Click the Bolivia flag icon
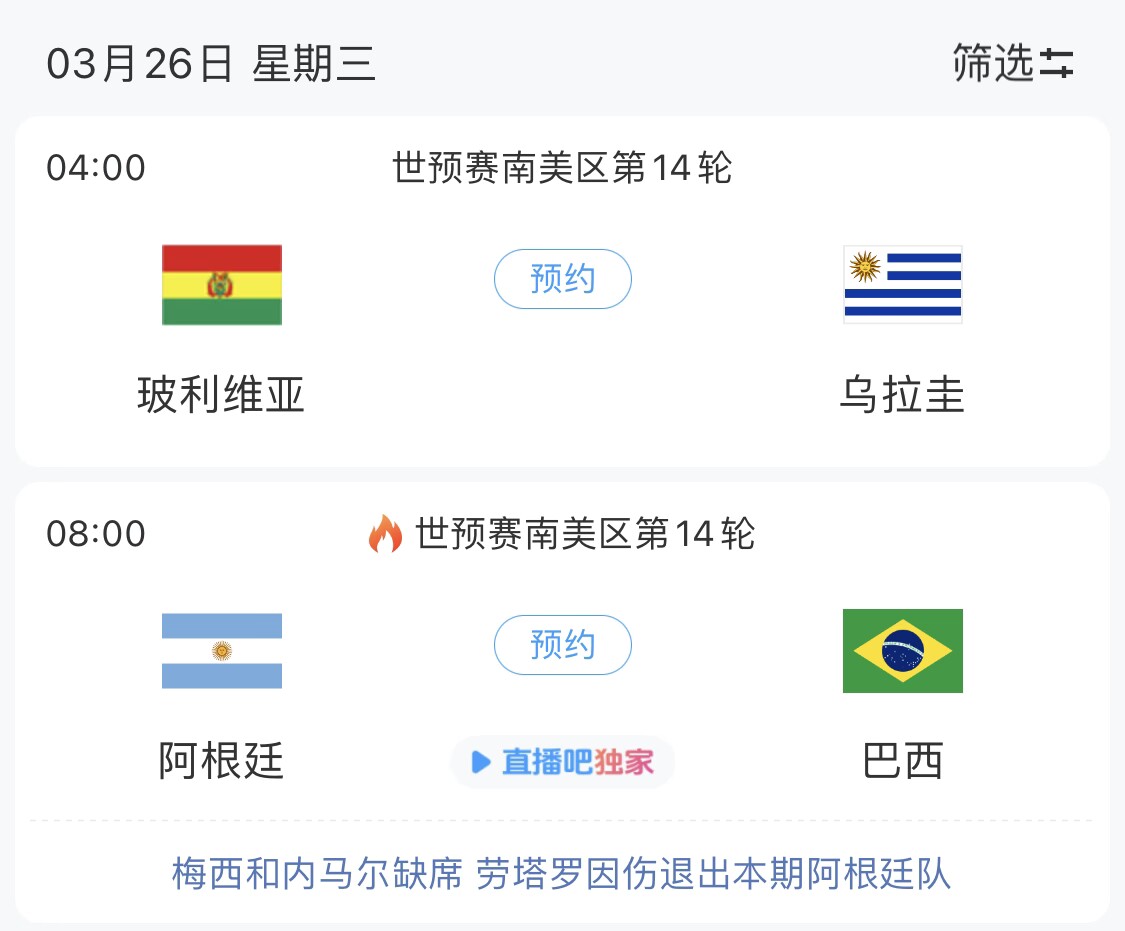Image resolution: width=1125 pixels, height=931 pixels. (221, 284)
